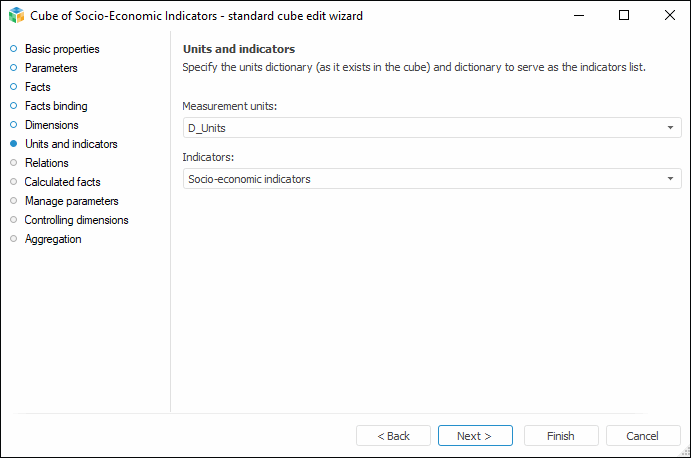Go to Manage parameters step
691x458 pixels.
tap(71, 201)
